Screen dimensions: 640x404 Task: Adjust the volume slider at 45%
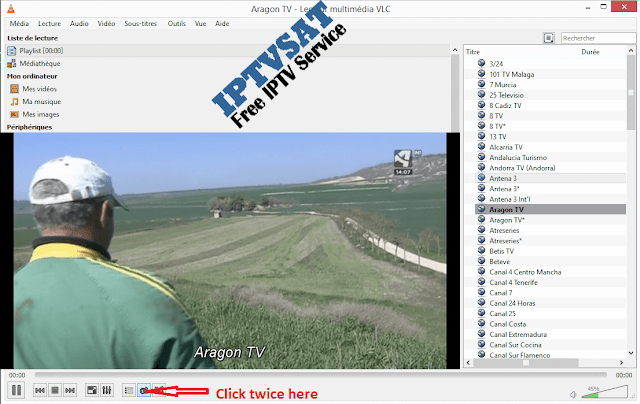pos(604,392)
